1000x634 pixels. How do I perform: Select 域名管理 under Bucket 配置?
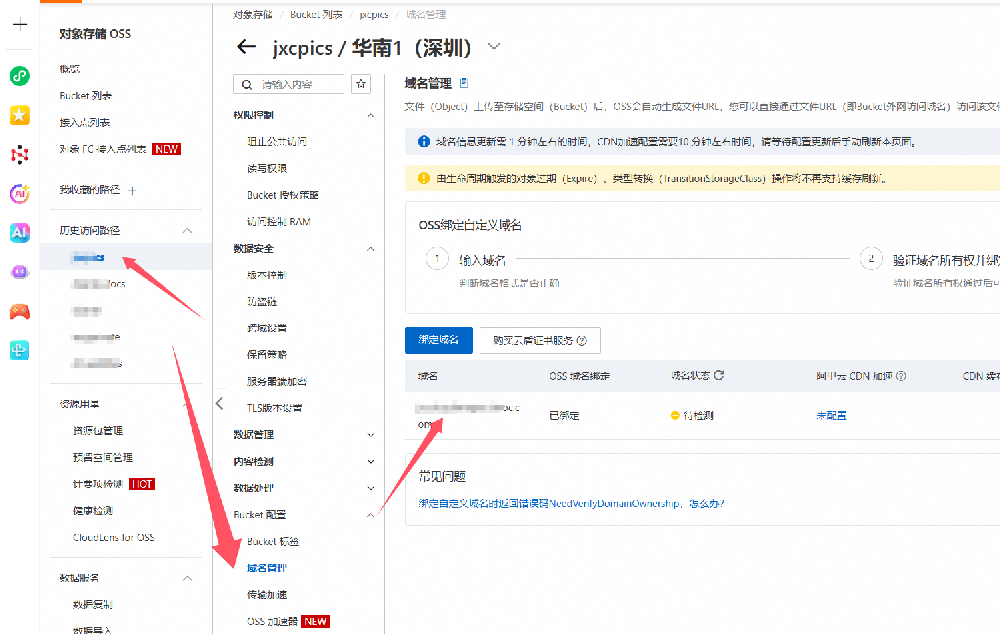[267, 568]
